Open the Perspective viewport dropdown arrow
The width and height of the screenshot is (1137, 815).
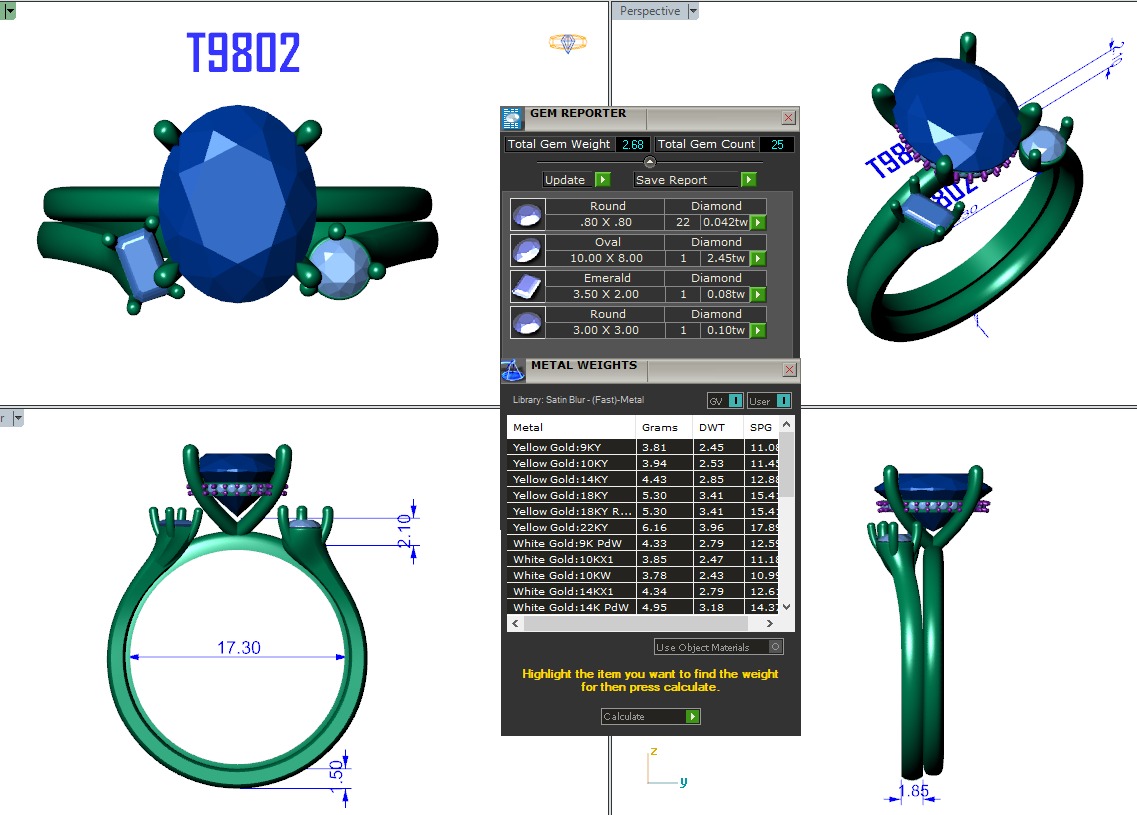[693, 11]
